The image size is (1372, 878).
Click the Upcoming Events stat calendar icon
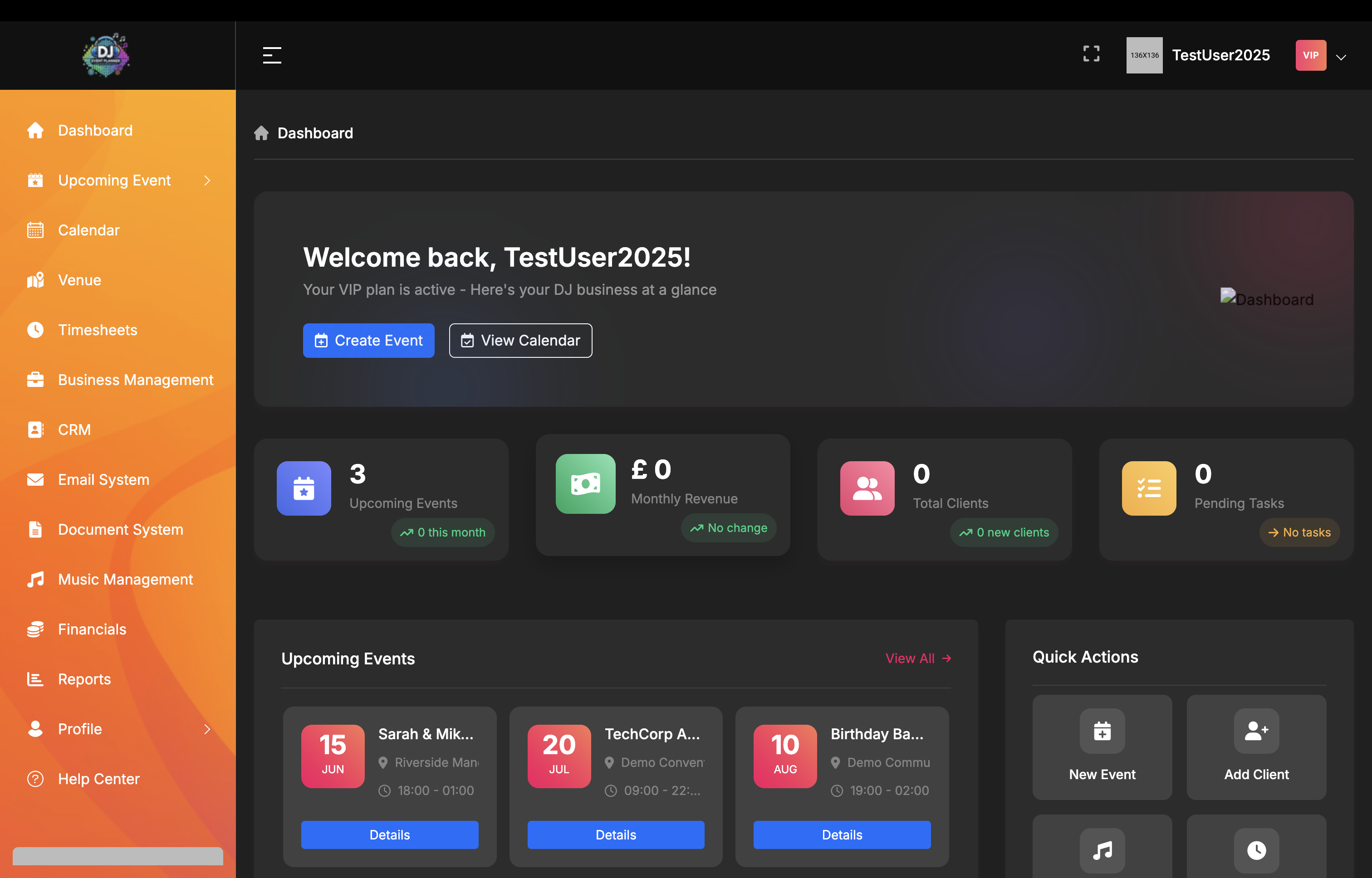coord(304,488)
